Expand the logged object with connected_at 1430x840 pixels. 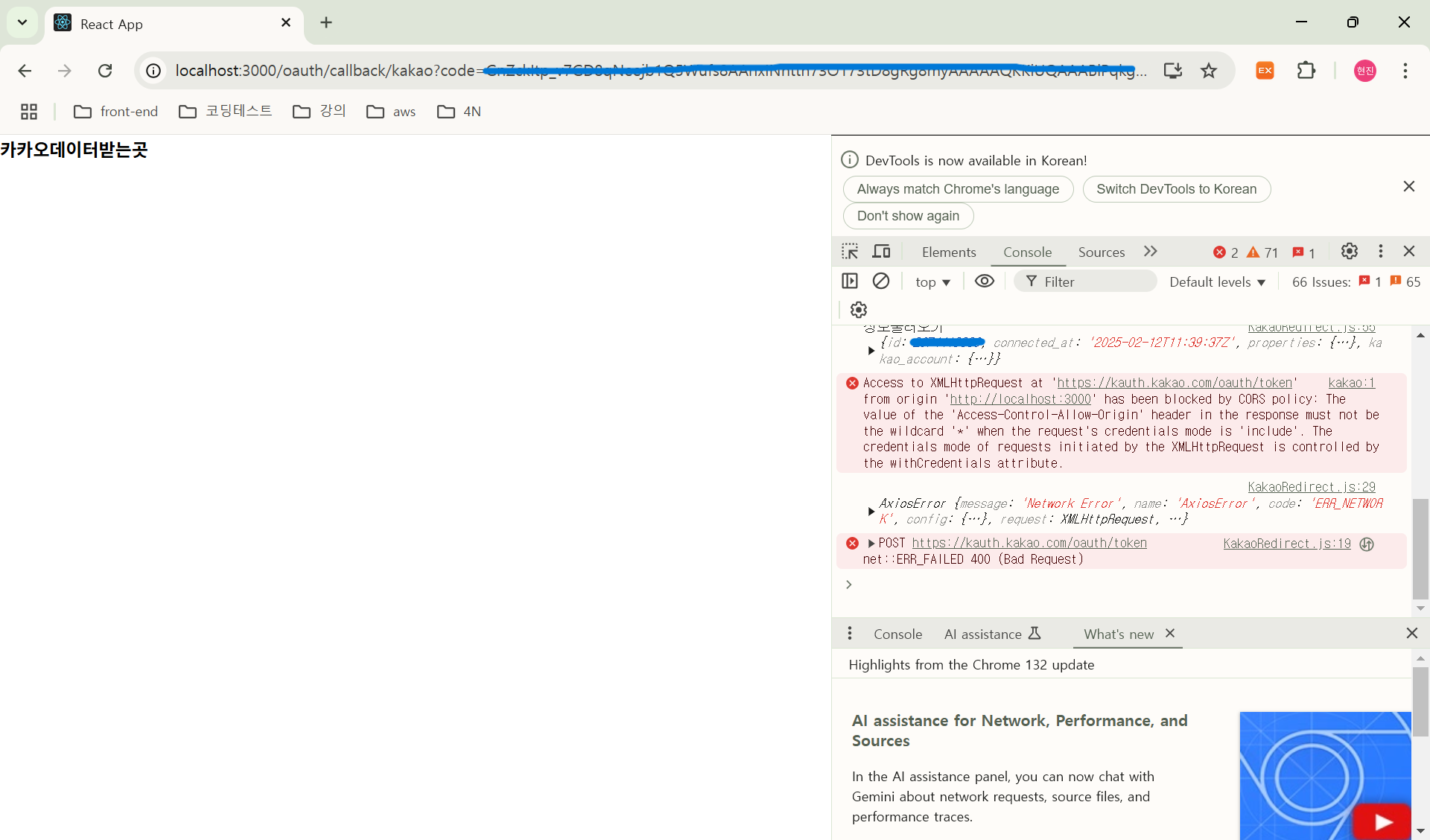871,351
